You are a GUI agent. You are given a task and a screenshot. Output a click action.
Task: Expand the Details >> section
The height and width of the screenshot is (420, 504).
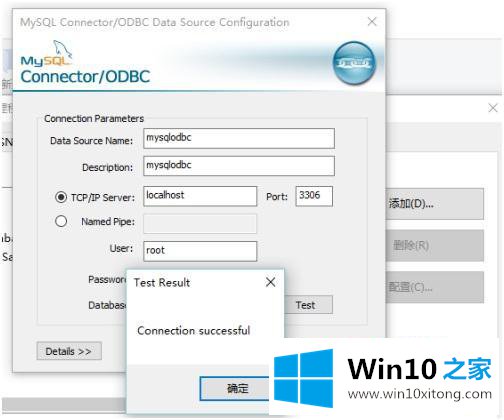pos(69,351)
